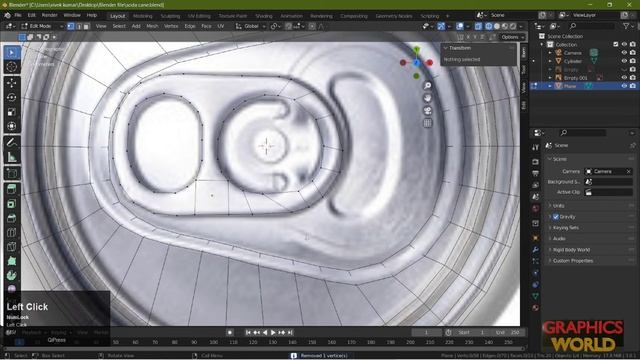Toggle X-ray display mode
640x360 pixels.
point(478,26)
